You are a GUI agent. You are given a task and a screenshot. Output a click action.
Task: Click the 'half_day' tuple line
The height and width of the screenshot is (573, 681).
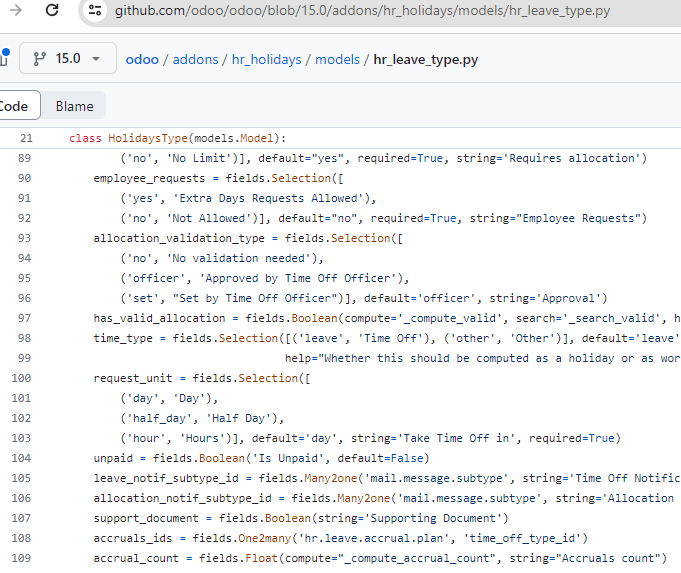pyautogui.click(x=202, y=418)
